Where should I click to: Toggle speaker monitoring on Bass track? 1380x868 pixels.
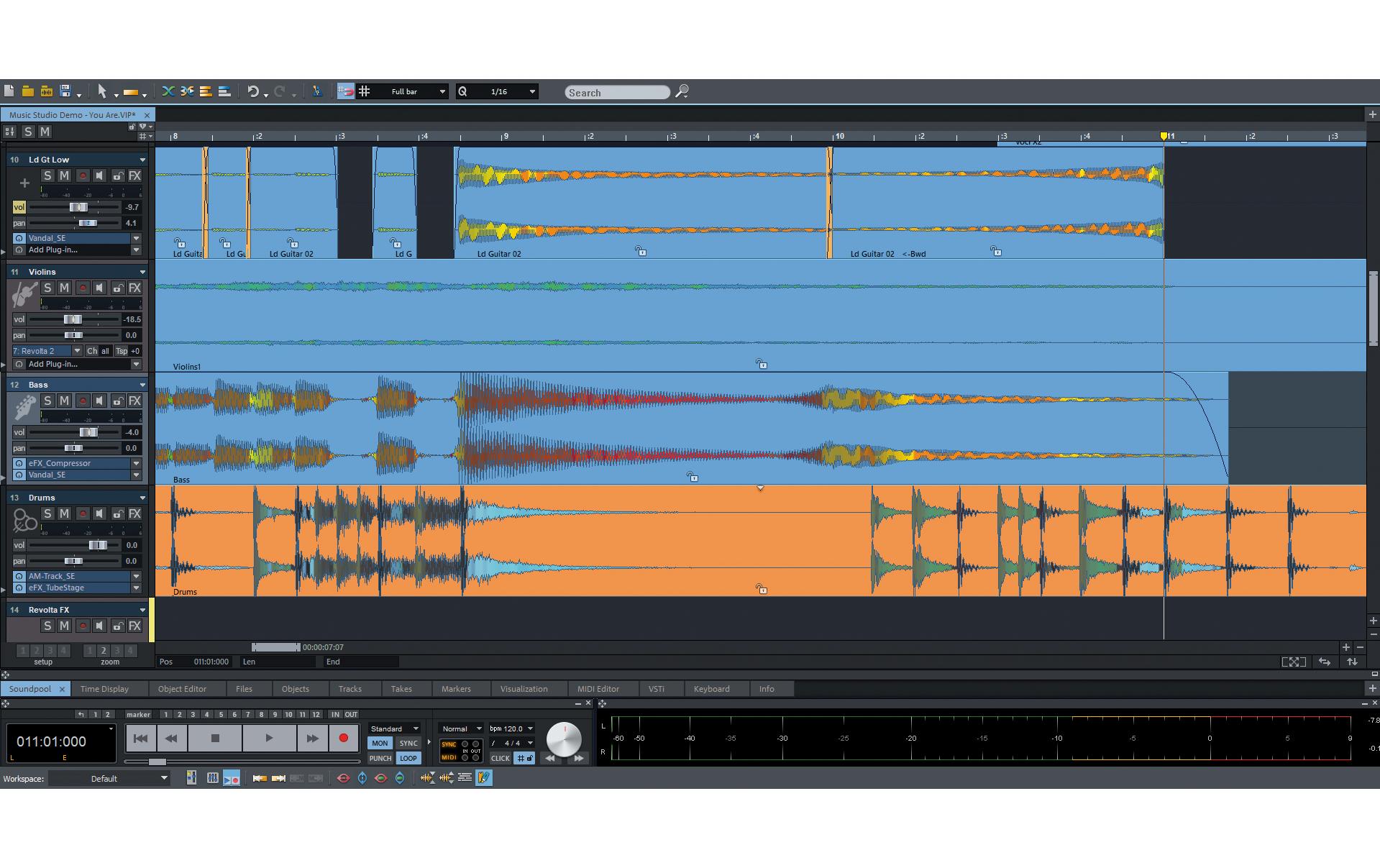tap(99, 401)
